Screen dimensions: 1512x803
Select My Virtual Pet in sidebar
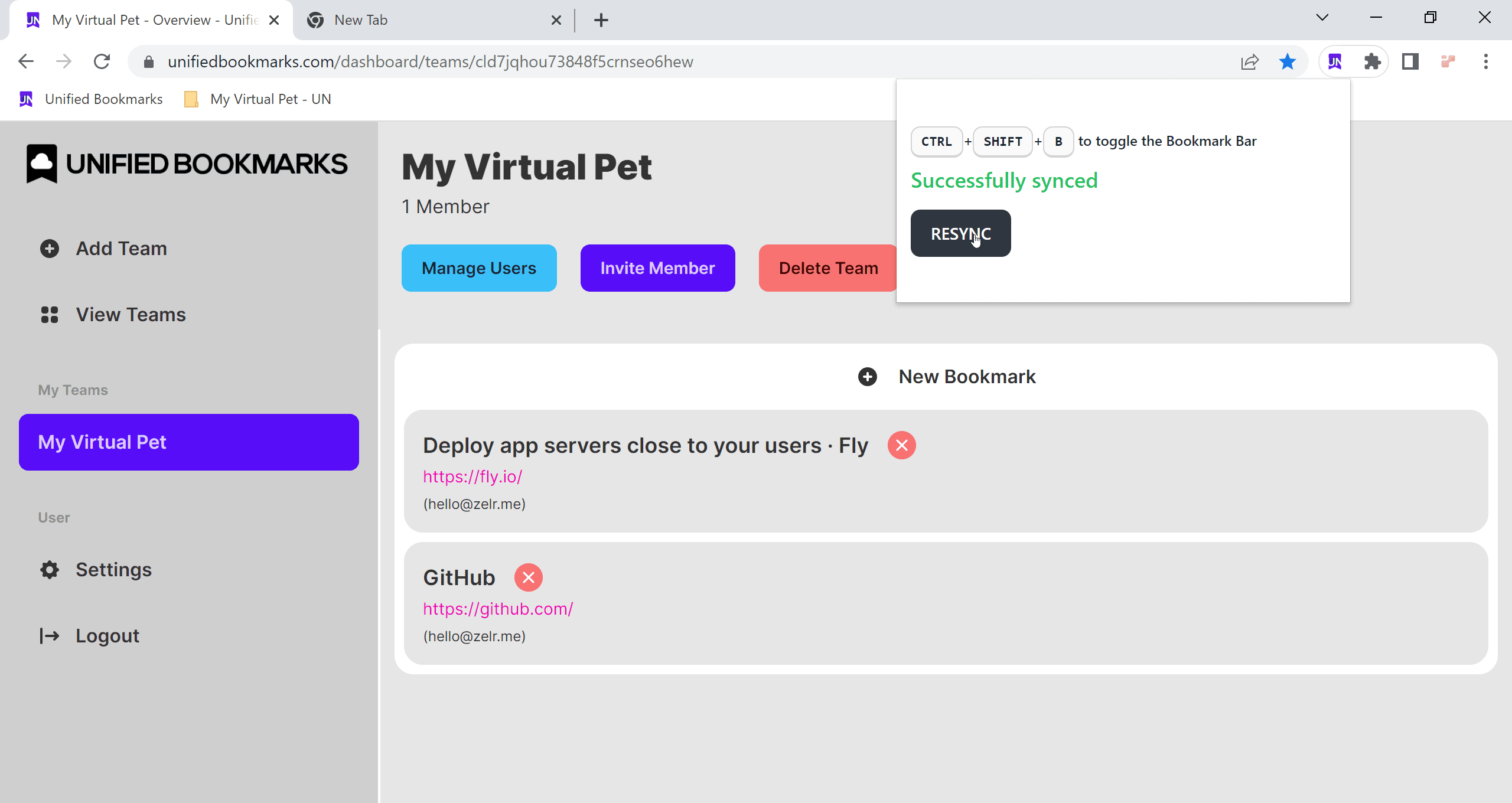189,442
